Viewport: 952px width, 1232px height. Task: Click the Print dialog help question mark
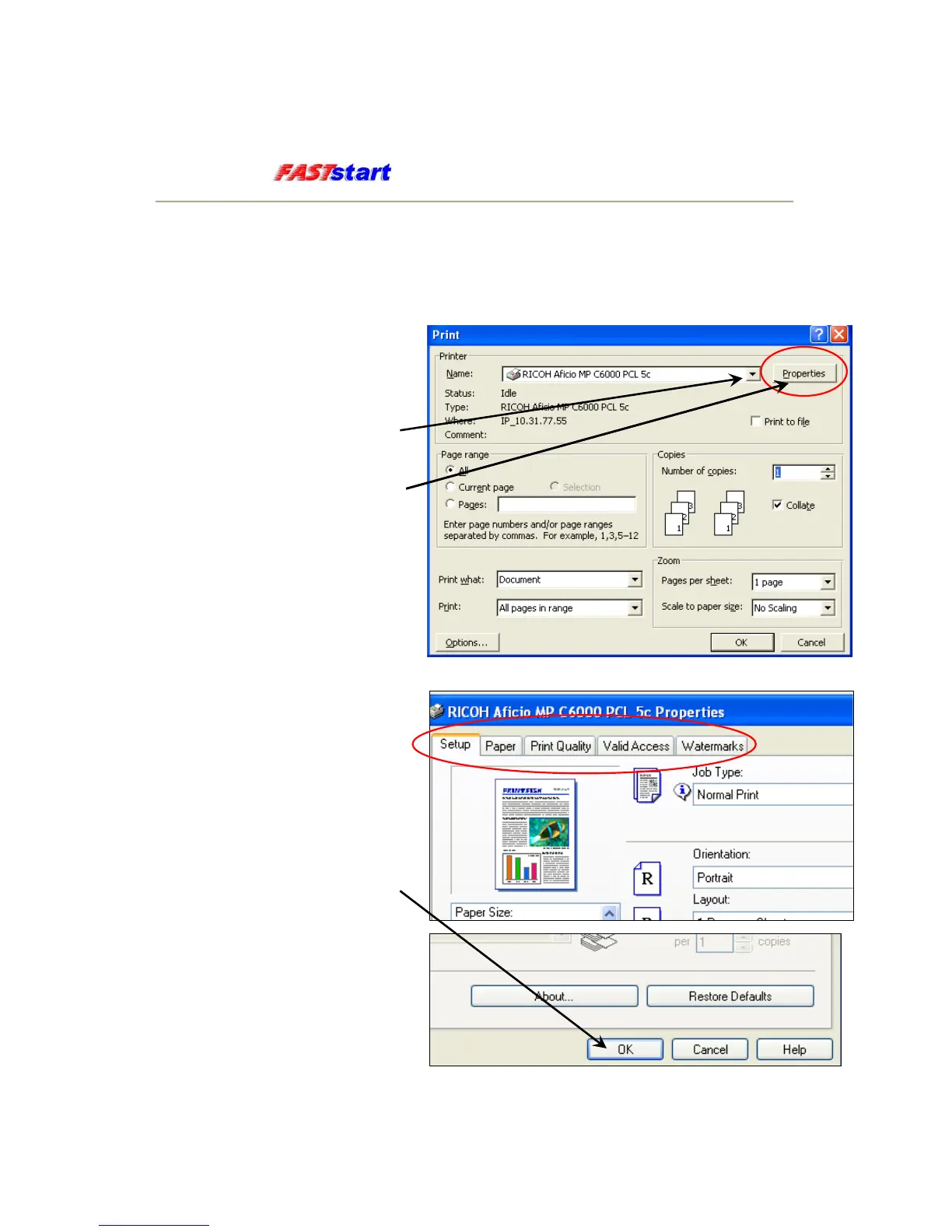pyautogui.click(x=818, y=334)
